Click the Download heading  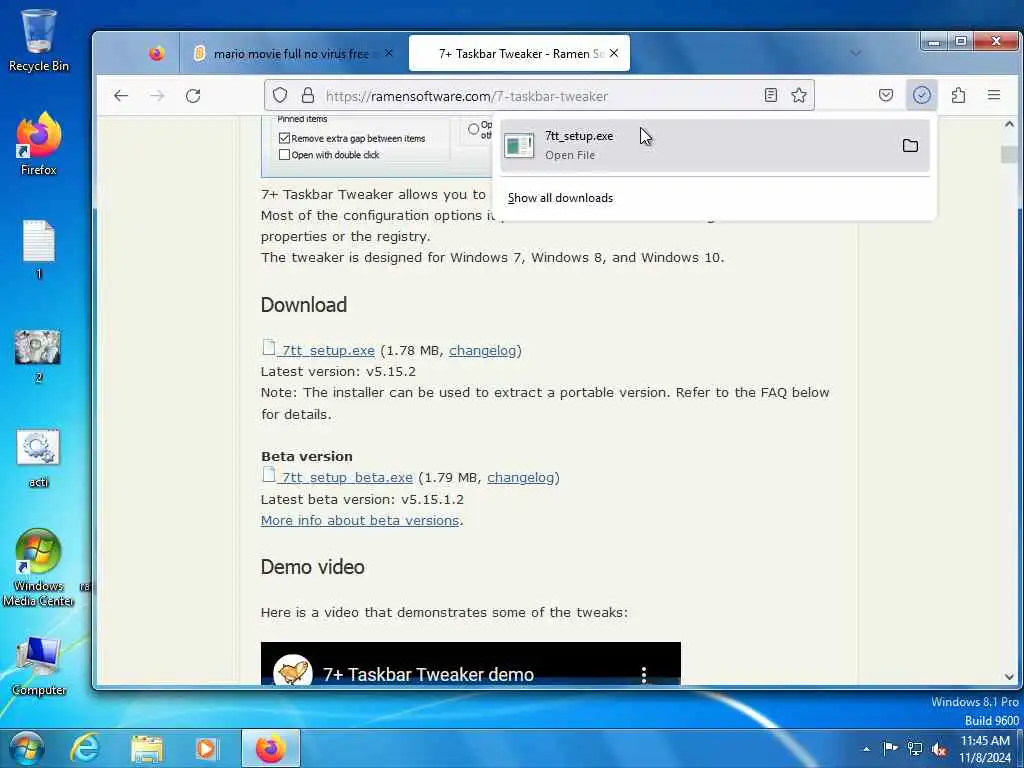point(304,305)
